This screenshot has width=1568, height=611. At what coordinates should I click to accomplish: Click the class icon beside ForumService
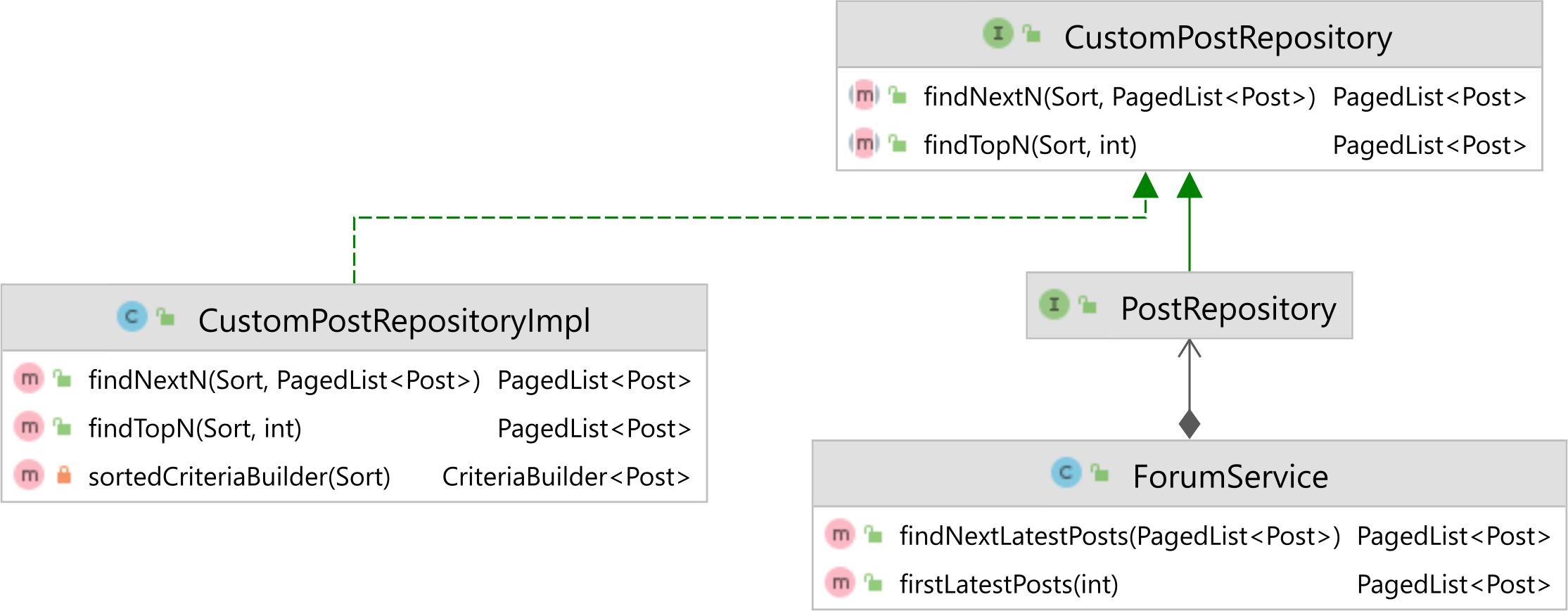(x=1066, y=472)
